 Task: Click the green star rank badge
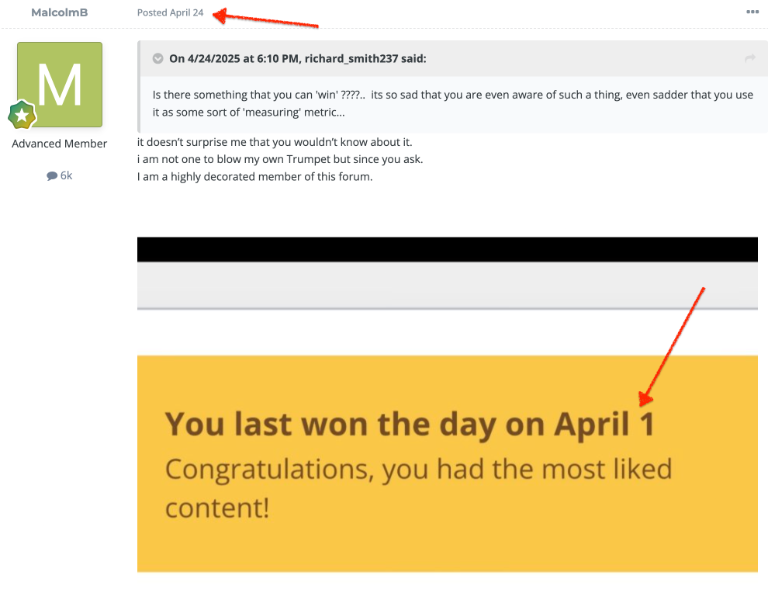22,115
